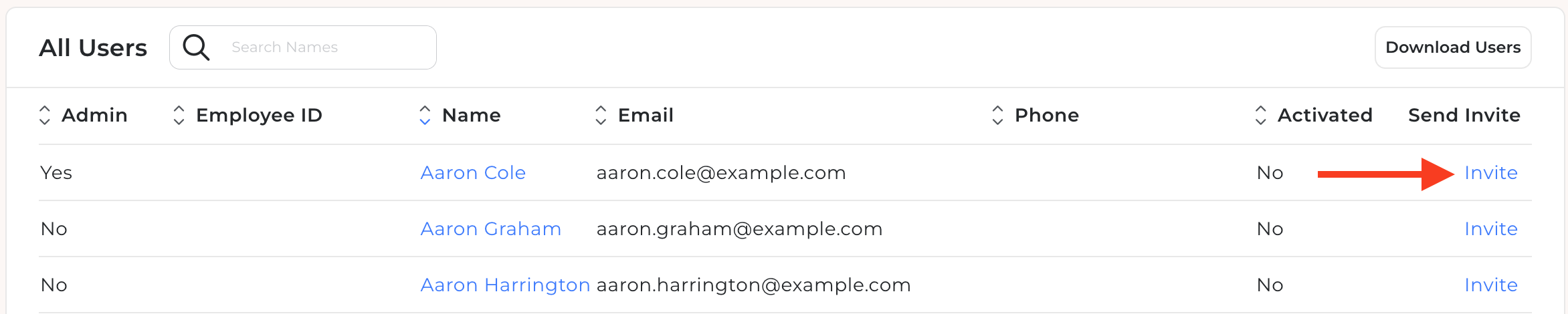The height and width of the screenshot is (314, 1568).
Task: Click the Employee ID header label
Action: click(259, 115)
